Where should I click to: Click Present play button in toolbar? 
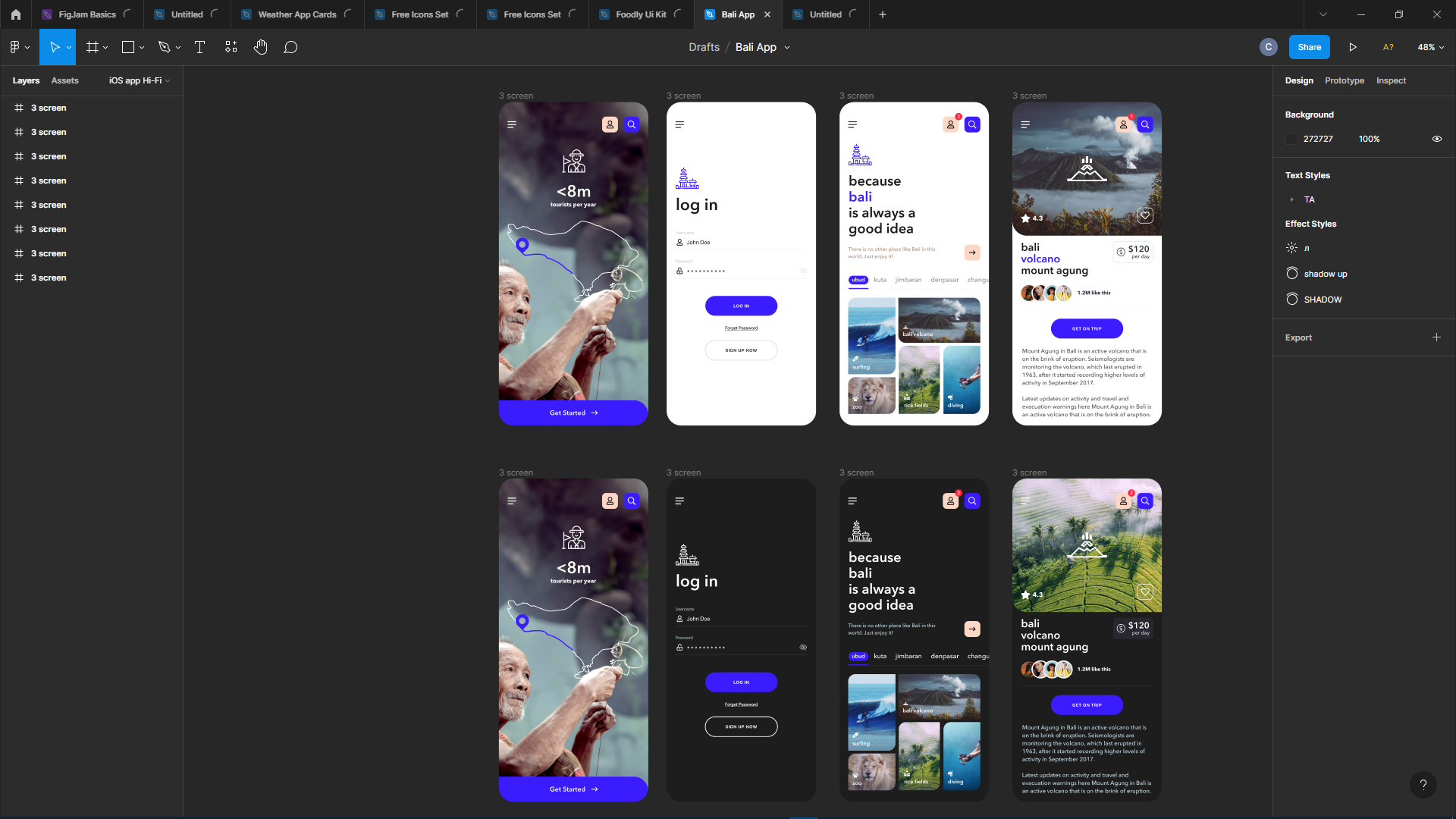[x=1353, y=46]
